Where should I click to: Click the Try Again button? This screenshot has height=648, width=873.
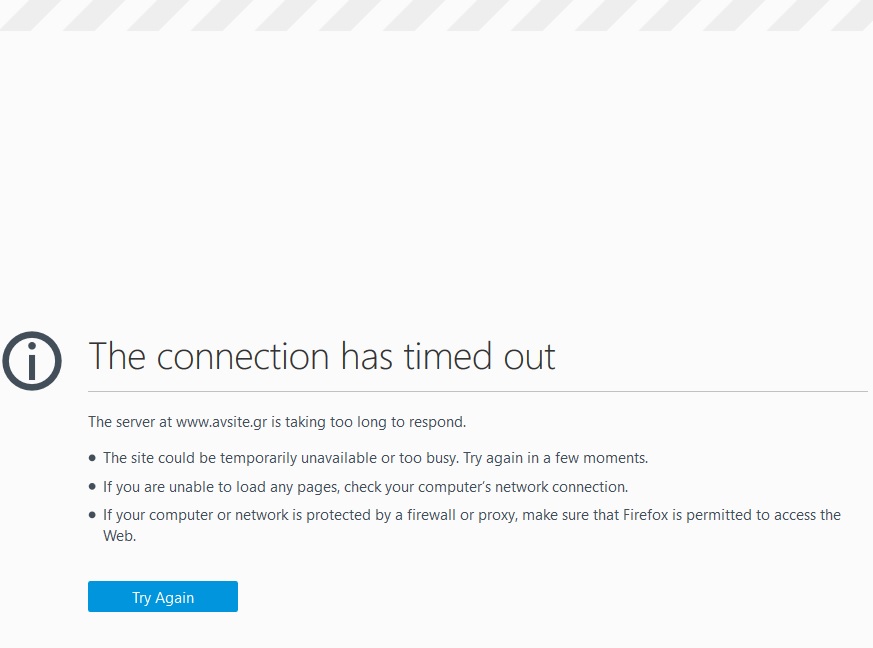click(163, 597)
